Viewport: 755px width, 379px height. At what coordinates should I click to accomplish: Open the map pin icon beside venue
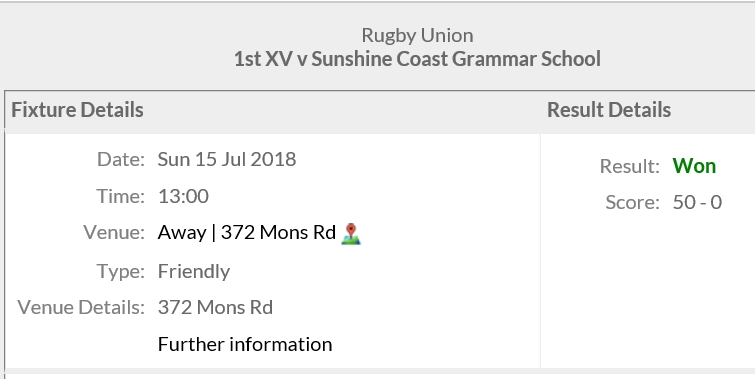tap(351, 234)
